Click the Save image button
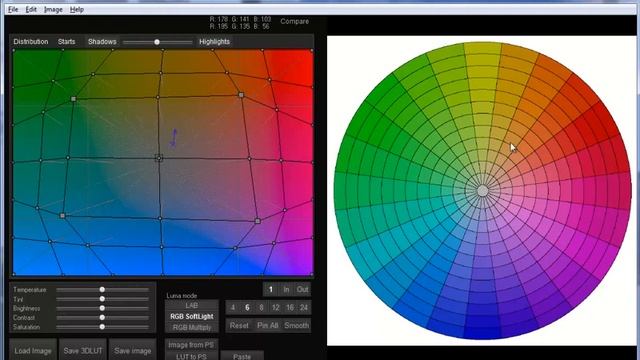 [x=133, y=351]
